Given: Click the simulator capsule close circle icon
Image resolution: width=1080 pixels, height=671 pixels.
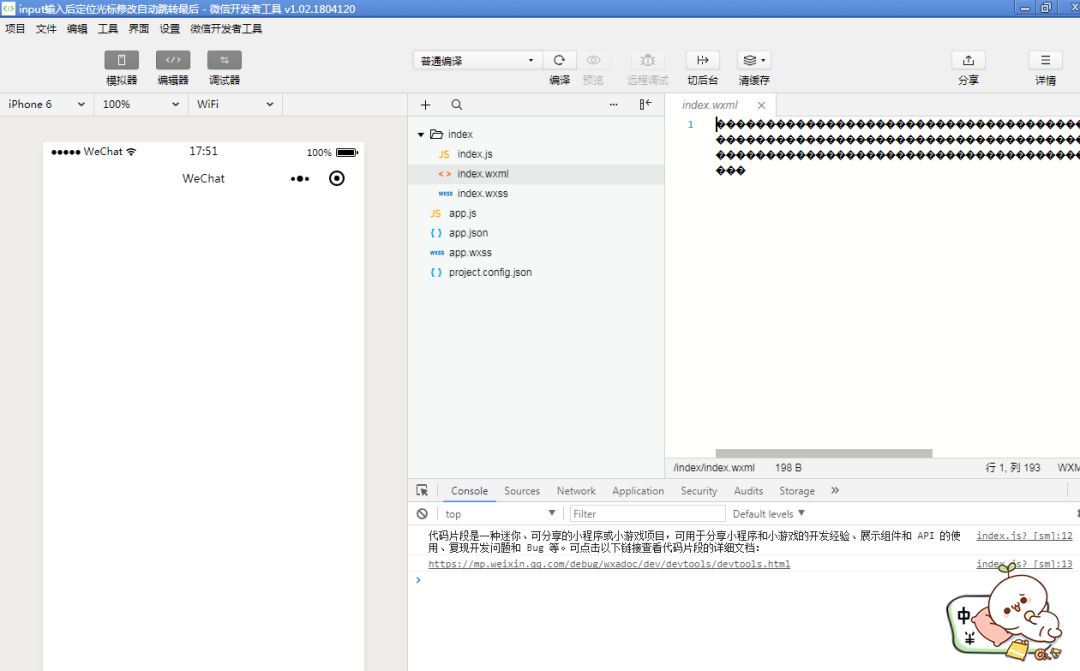Looking at the screenshot, I should [x=337, y=178].
